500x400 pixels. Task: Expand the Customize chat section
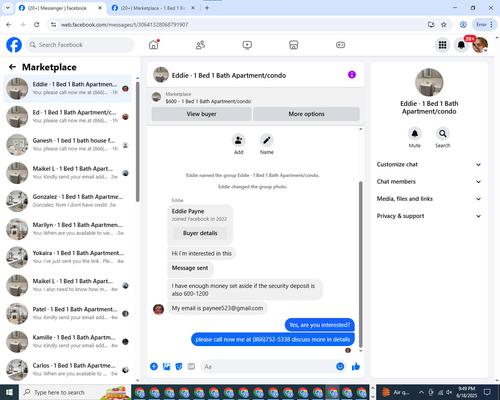[429, 164]
